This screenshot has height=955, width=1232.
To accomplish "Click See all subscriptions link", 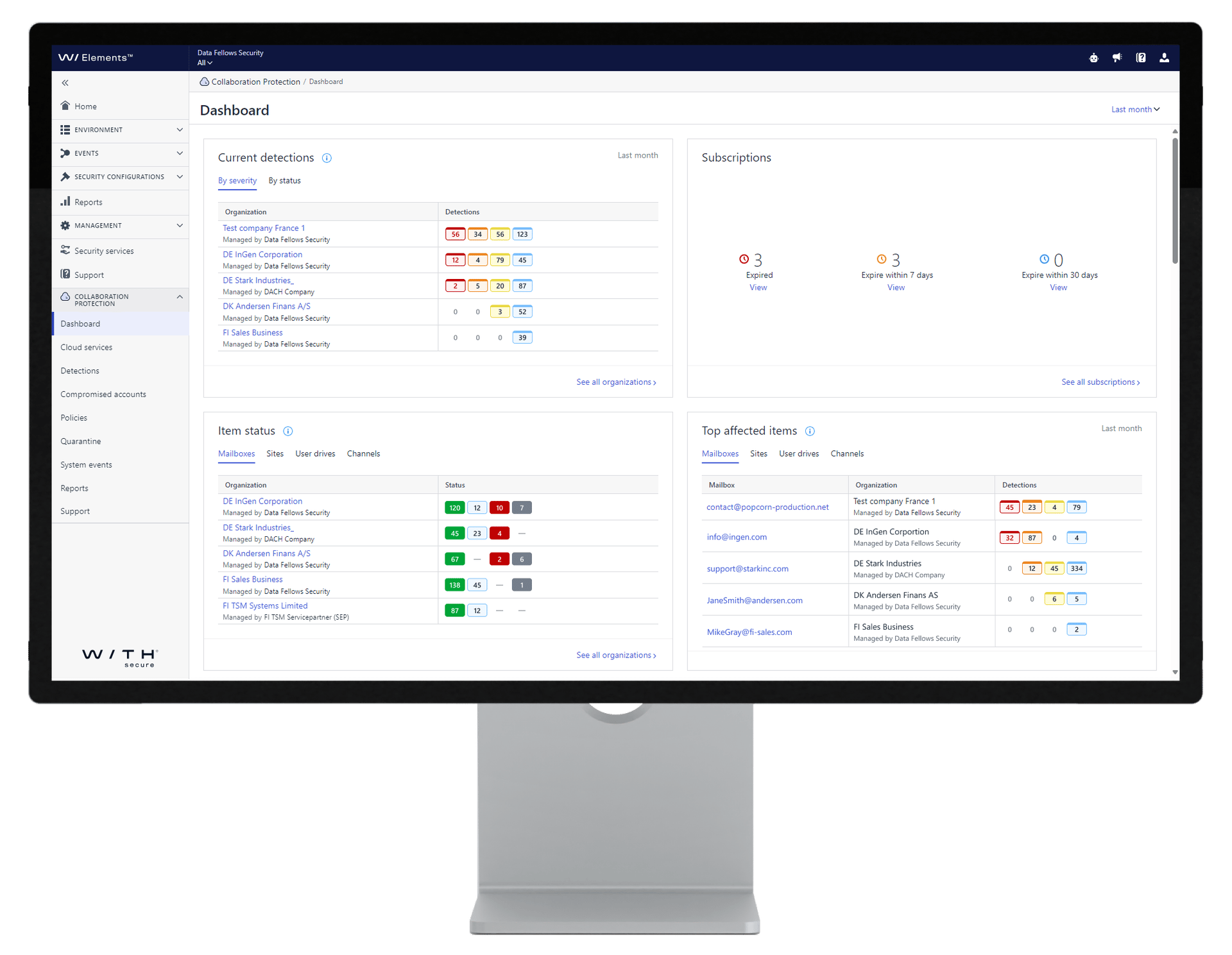I will pos(1100,382).
